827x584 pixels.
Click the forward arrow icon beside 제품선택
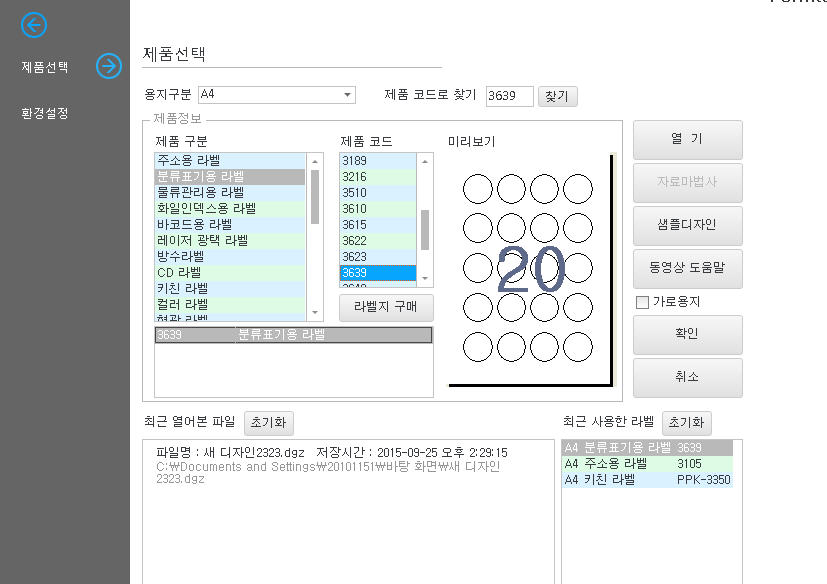click(x=109, y=66)
